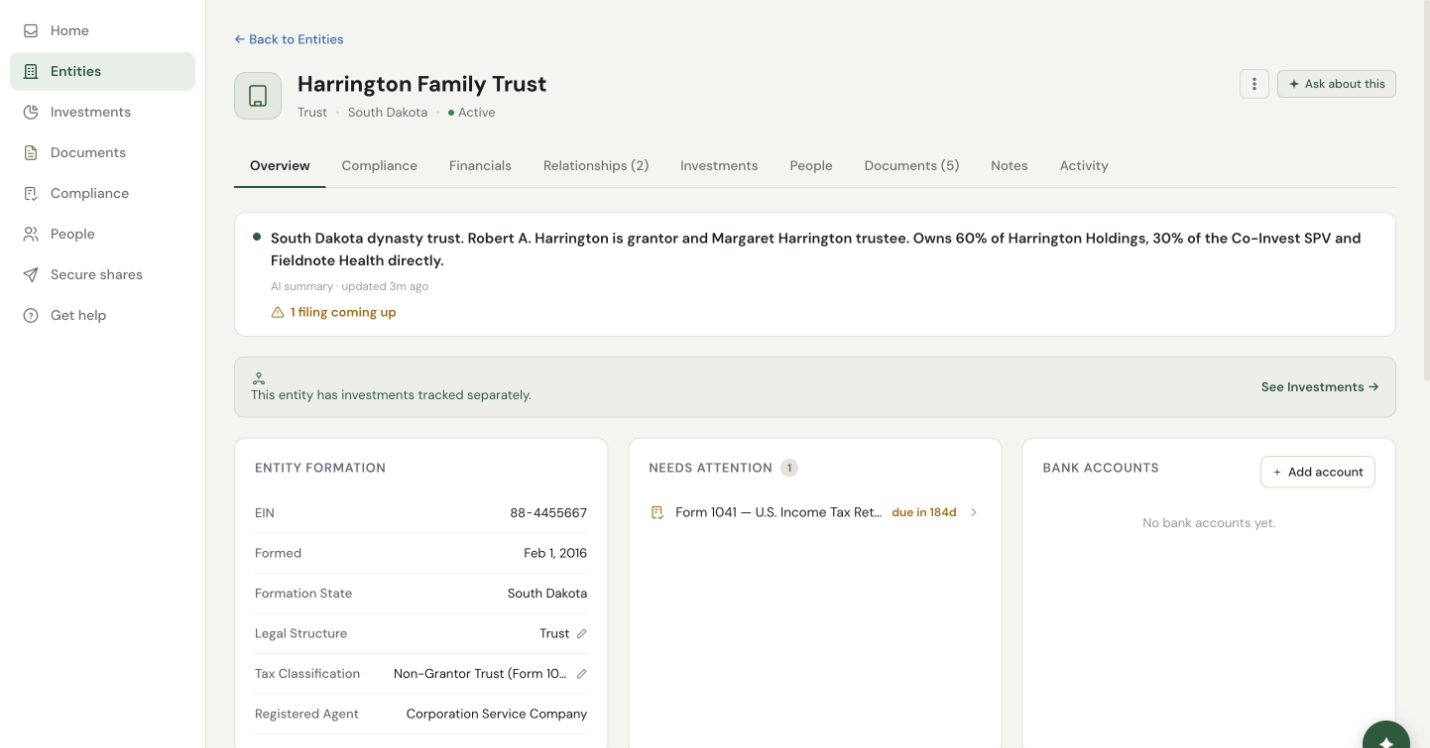
Task: Click the due in 184d label
Action: [924, 513]
